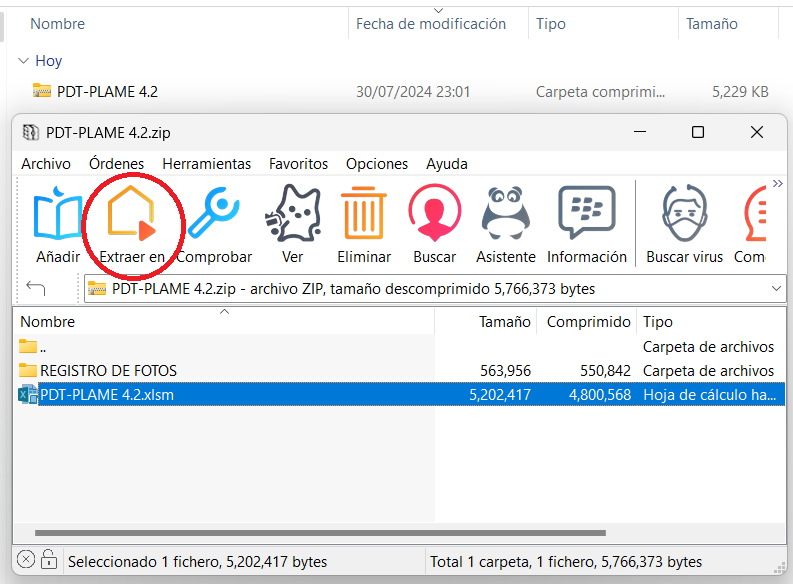This screenshot has width=793, height=584.
Task: Click the Excel file icon of PDT-PLAME 4.2.xlsm
Action: click(28, 394)
